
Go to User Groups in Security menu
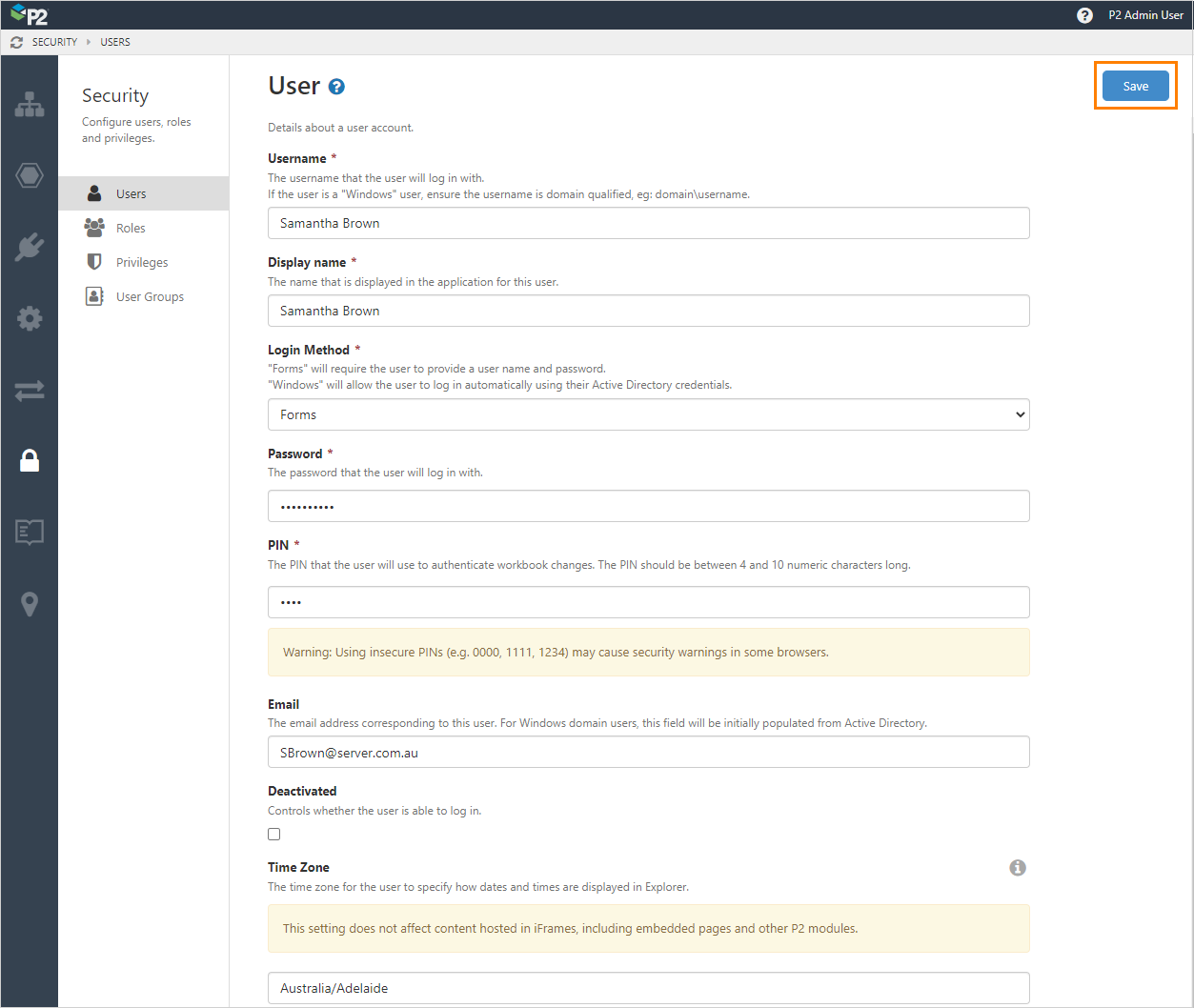[150, 297]
